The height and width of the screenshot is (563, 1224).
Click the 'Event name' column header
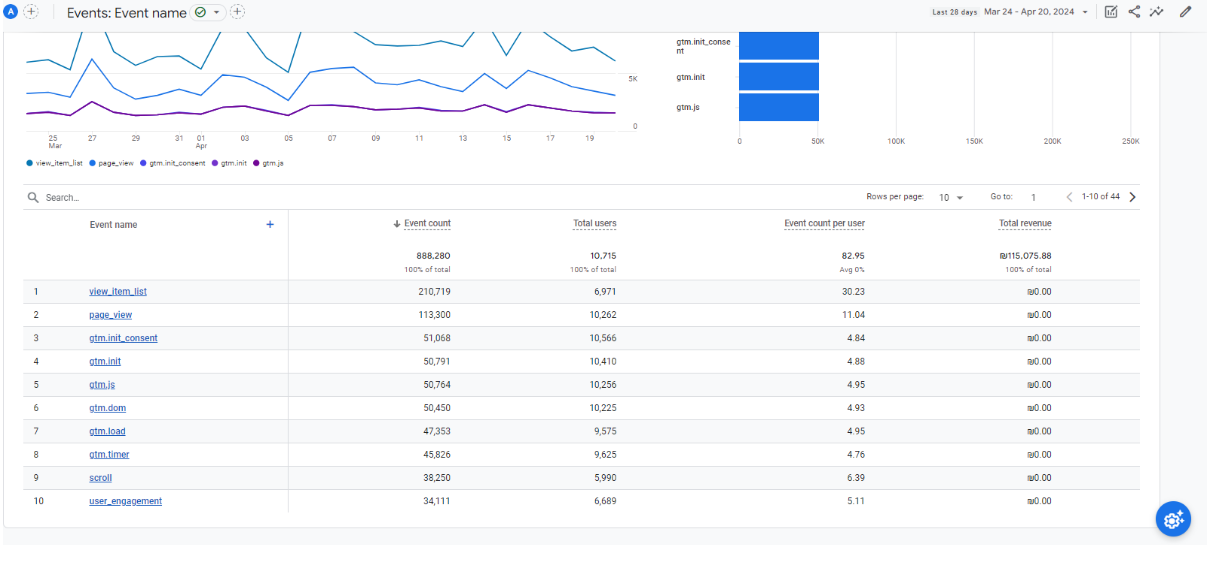[113, 225]
